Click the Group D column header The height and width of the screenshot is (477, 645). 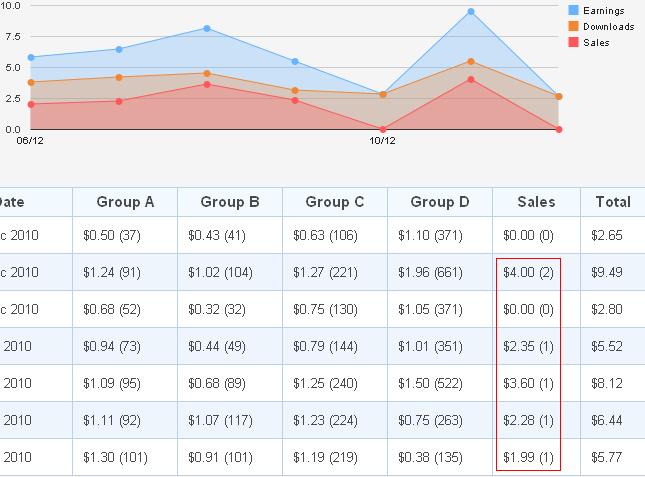[440, 202]
